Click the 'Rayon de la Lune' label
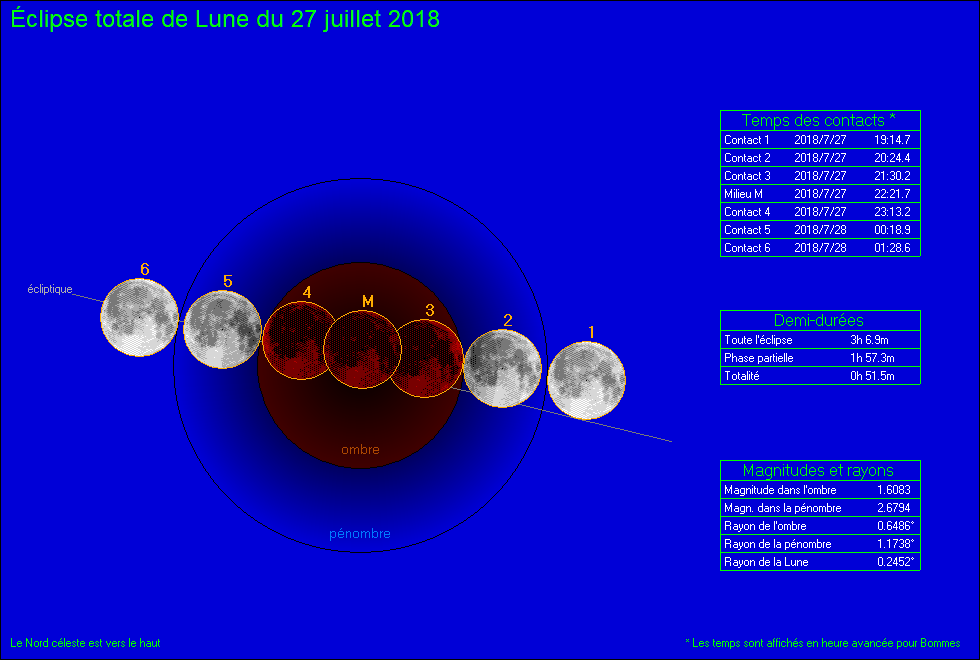The height and width of the screenshot is (660, 980). point(766,562)
